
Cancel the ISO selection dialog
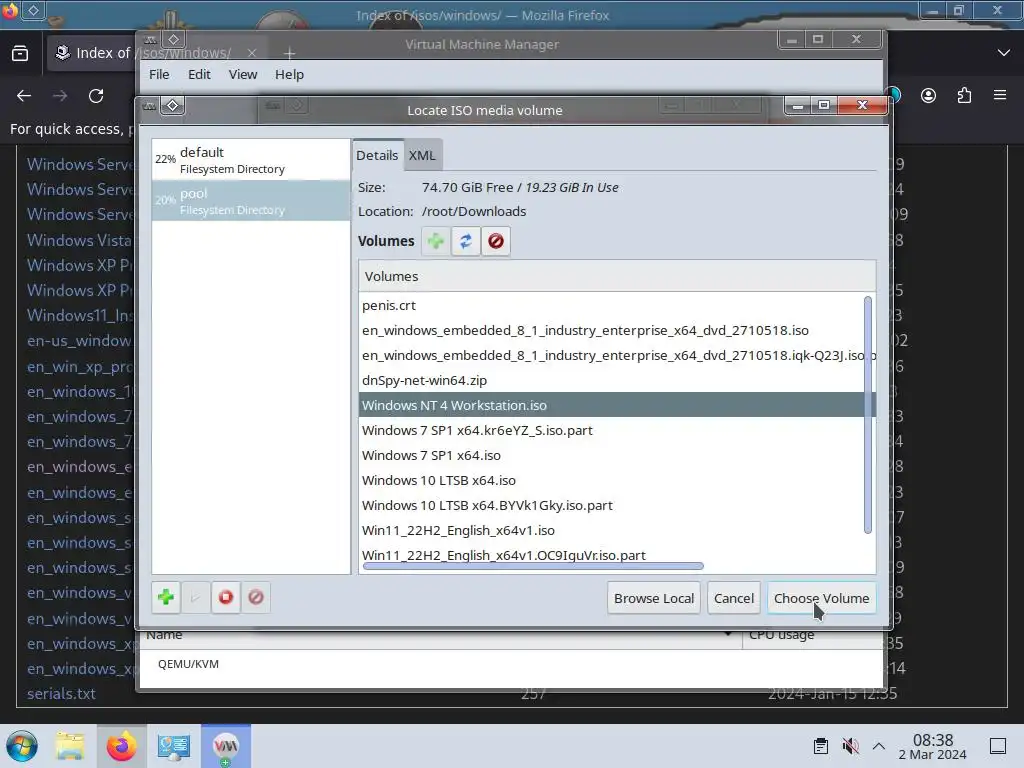tap(733, 598)
